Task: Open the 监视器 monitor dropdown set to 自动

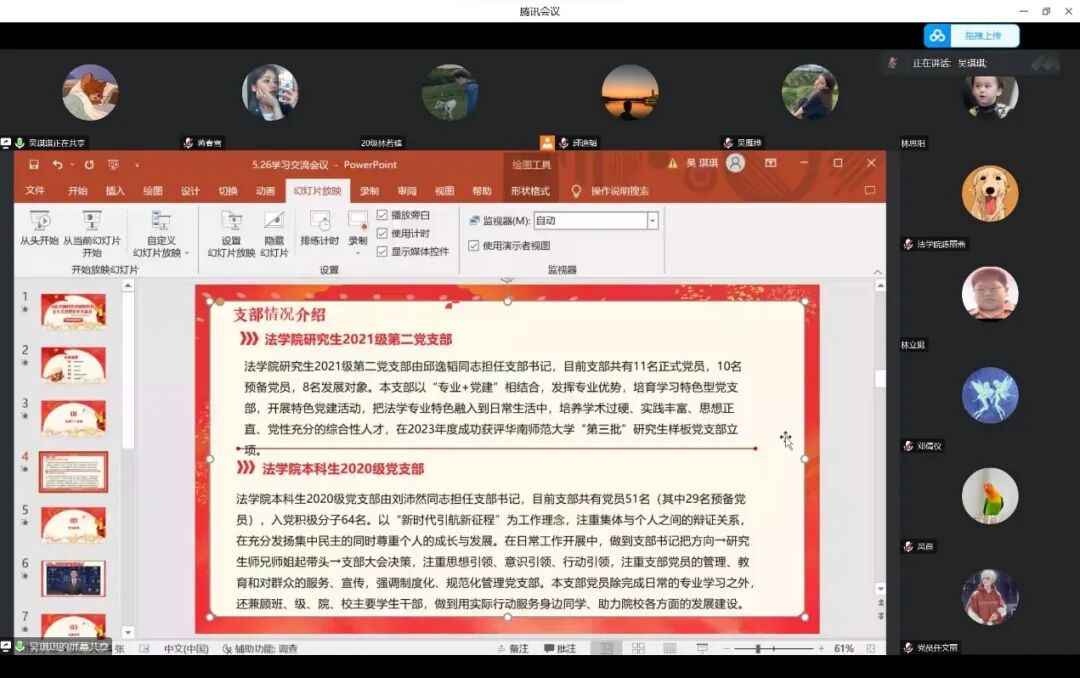Action: (x=652, y=220)
